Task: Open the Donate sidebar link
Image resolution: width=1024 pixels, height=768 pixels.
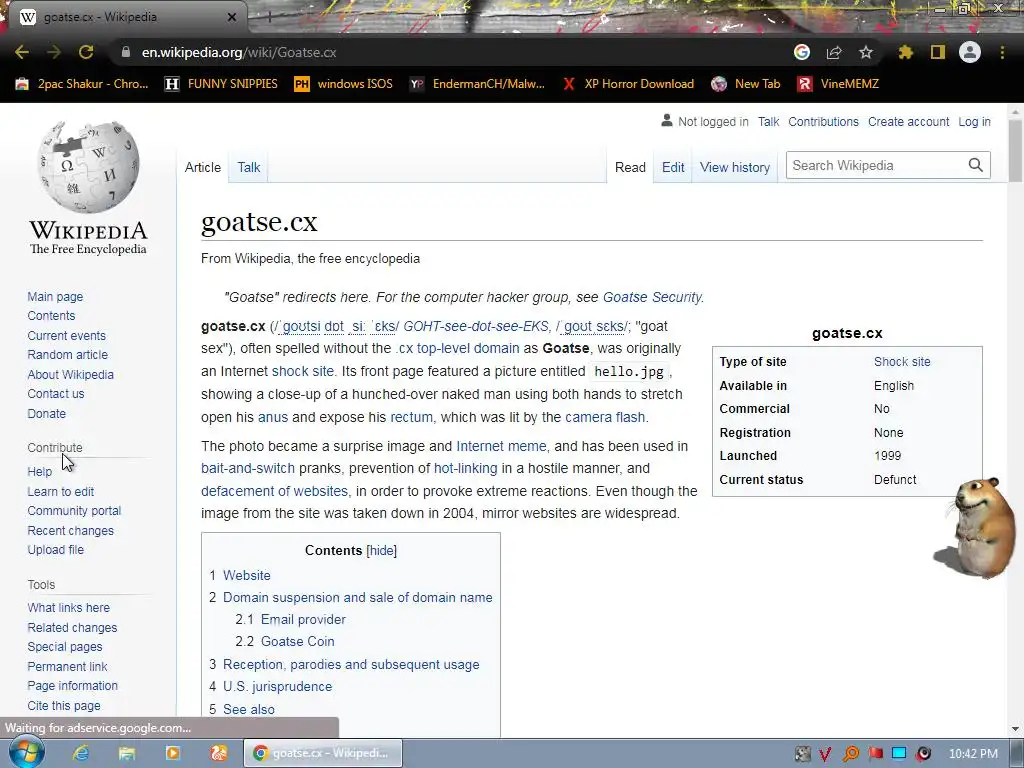Action: [x=46, y=413]
